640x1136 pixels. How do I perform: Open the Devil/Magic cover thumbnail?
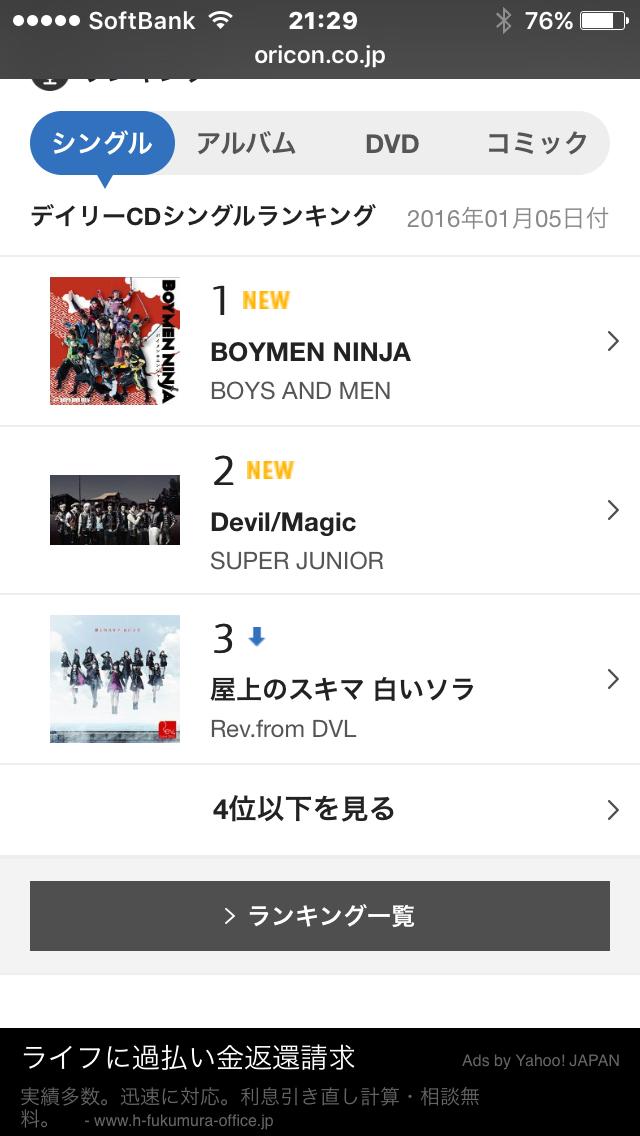tap(115, 510)
